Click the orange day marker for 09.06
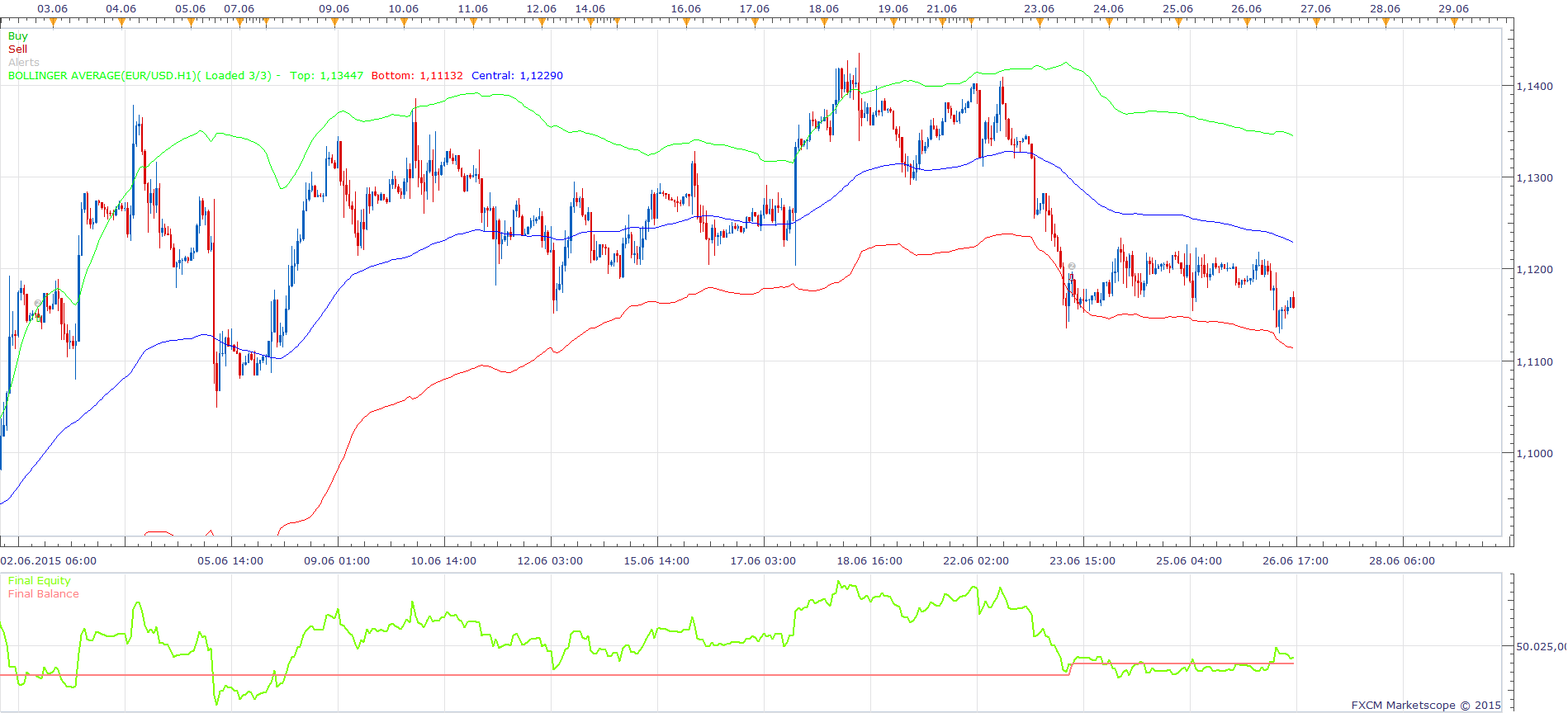The image size is (1568, 713). pos(334,22)
